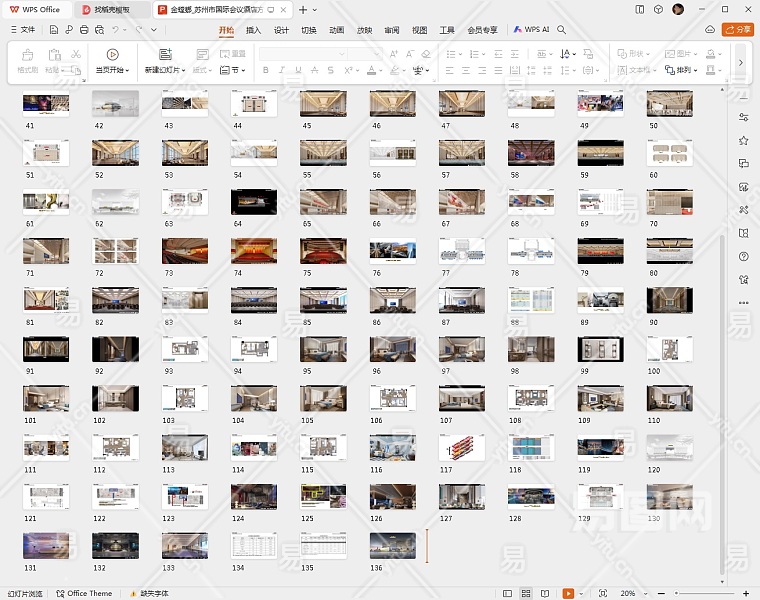Start the slideshow from the status bar
The image size is (760, 600).
[568, 593]
